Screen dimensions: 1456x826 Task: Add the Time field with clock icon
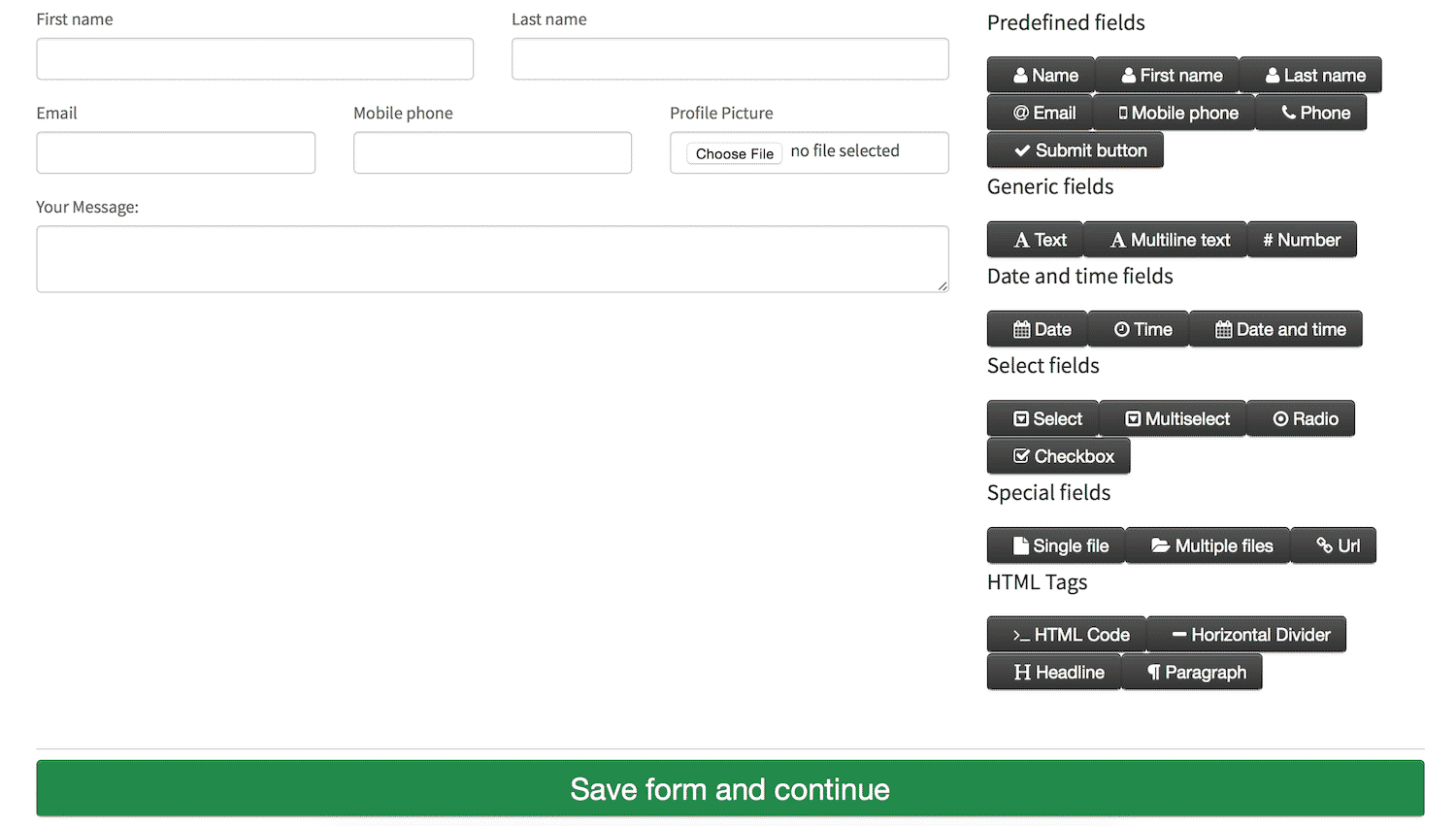coord(1138,329)
